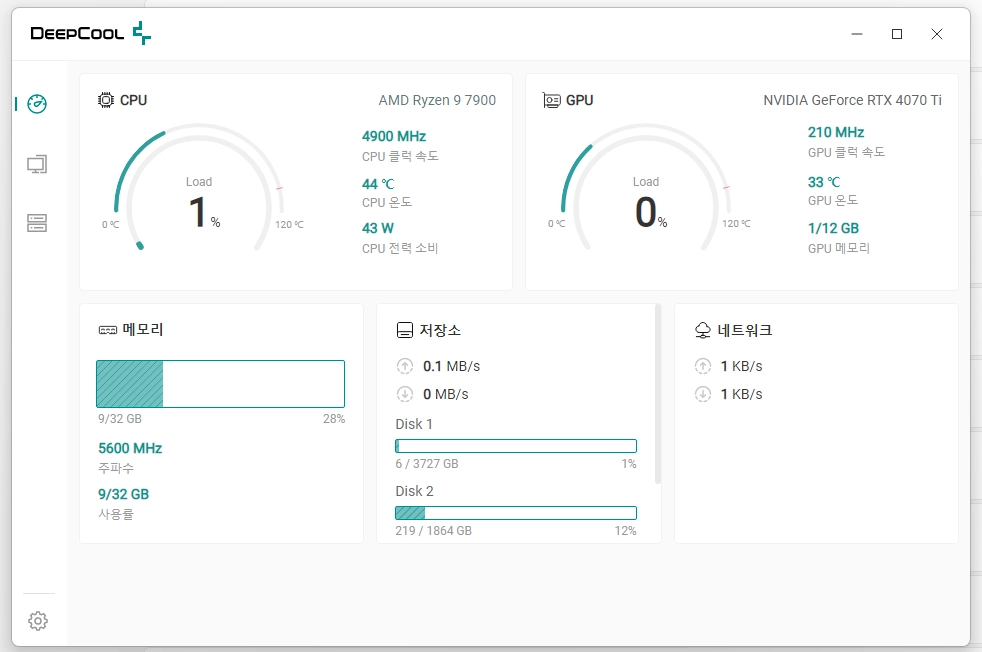Click the 1/12 GB GPU memory value
Image resolution: width=982 pixels, height=652 pixels.
click(x=834, y=228)
